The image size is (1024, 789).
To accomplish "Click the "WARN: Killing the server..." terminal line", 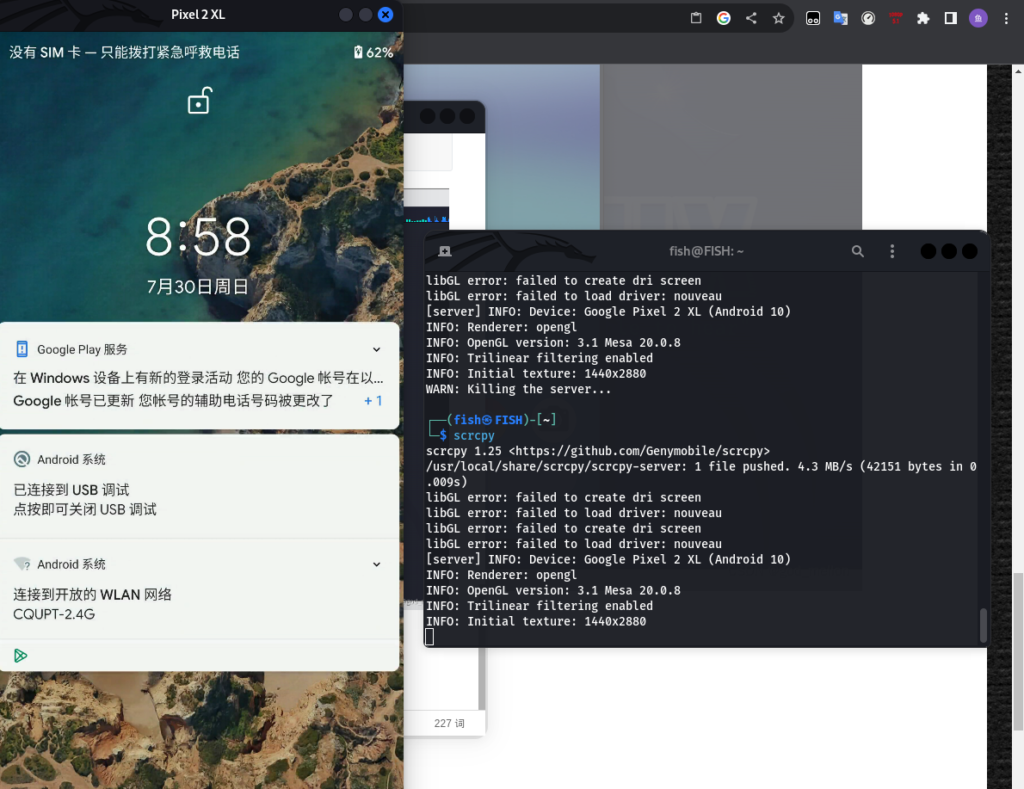I will (x=519, y=389).
